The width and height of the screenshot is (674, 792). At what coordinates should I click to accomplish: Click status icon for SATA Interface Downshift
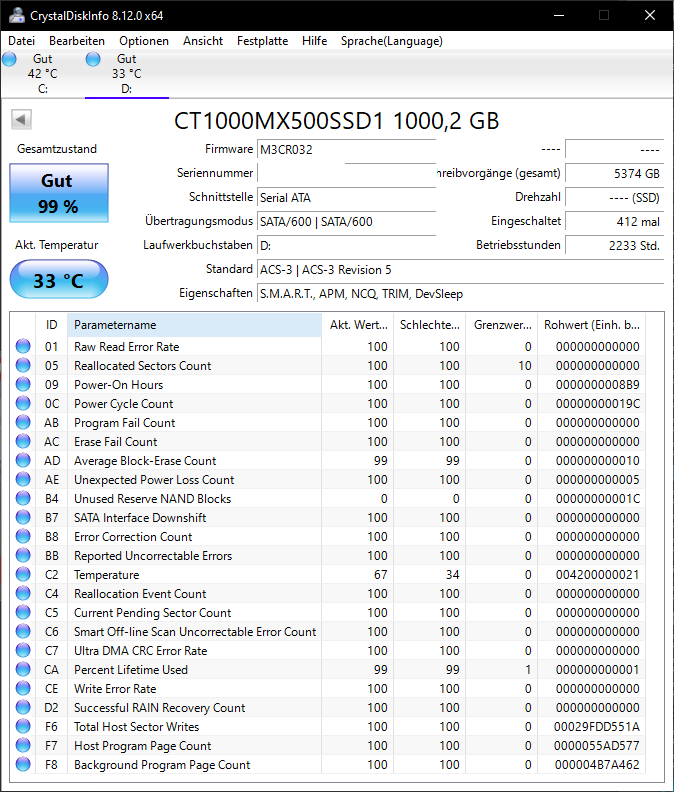(x=23, y=517)
